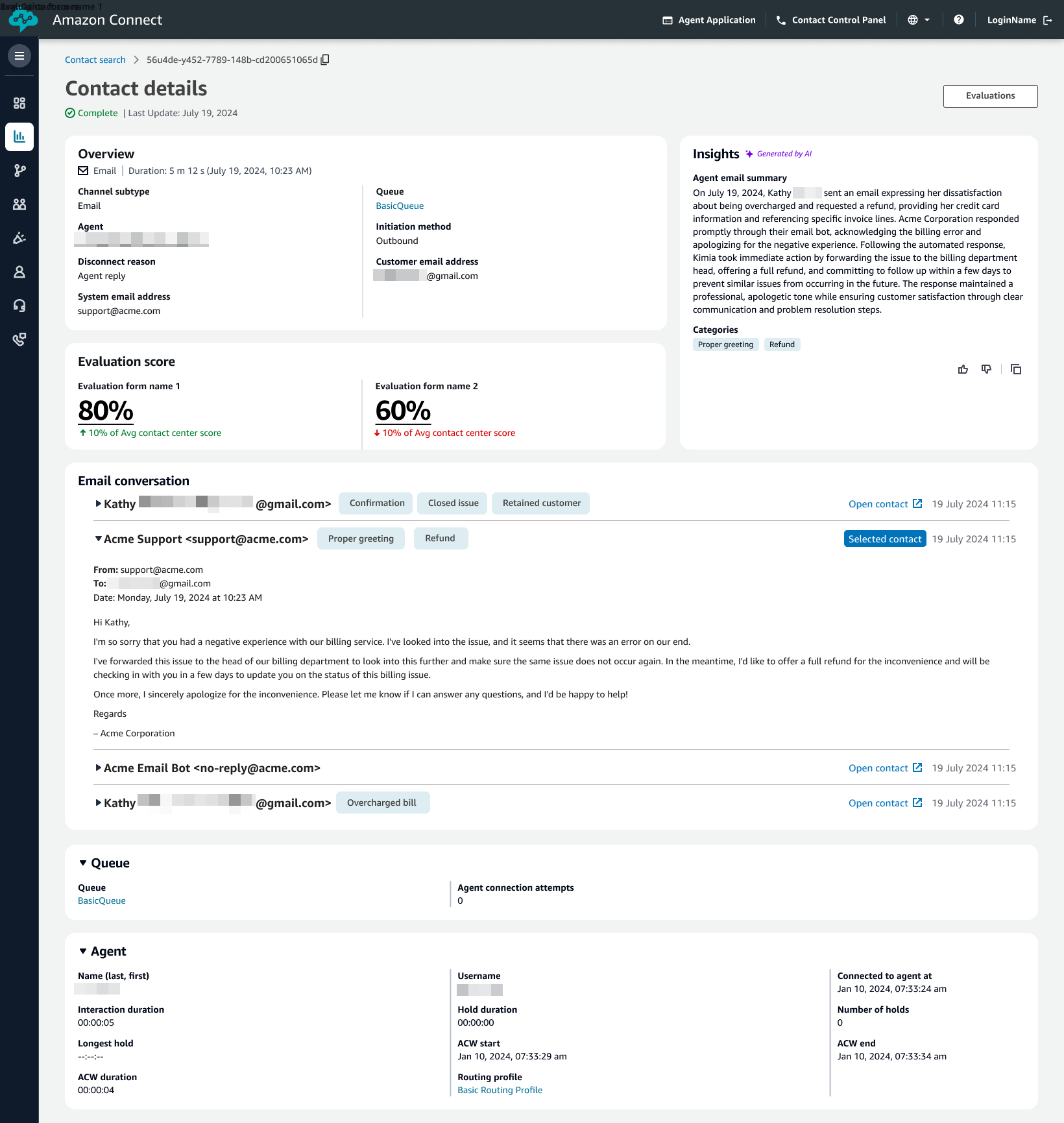The width and height of the screenshot is (1064, 1123).
Task: Toggle the navigation sidebar with the hamburger button
Action: coord(19,56)
